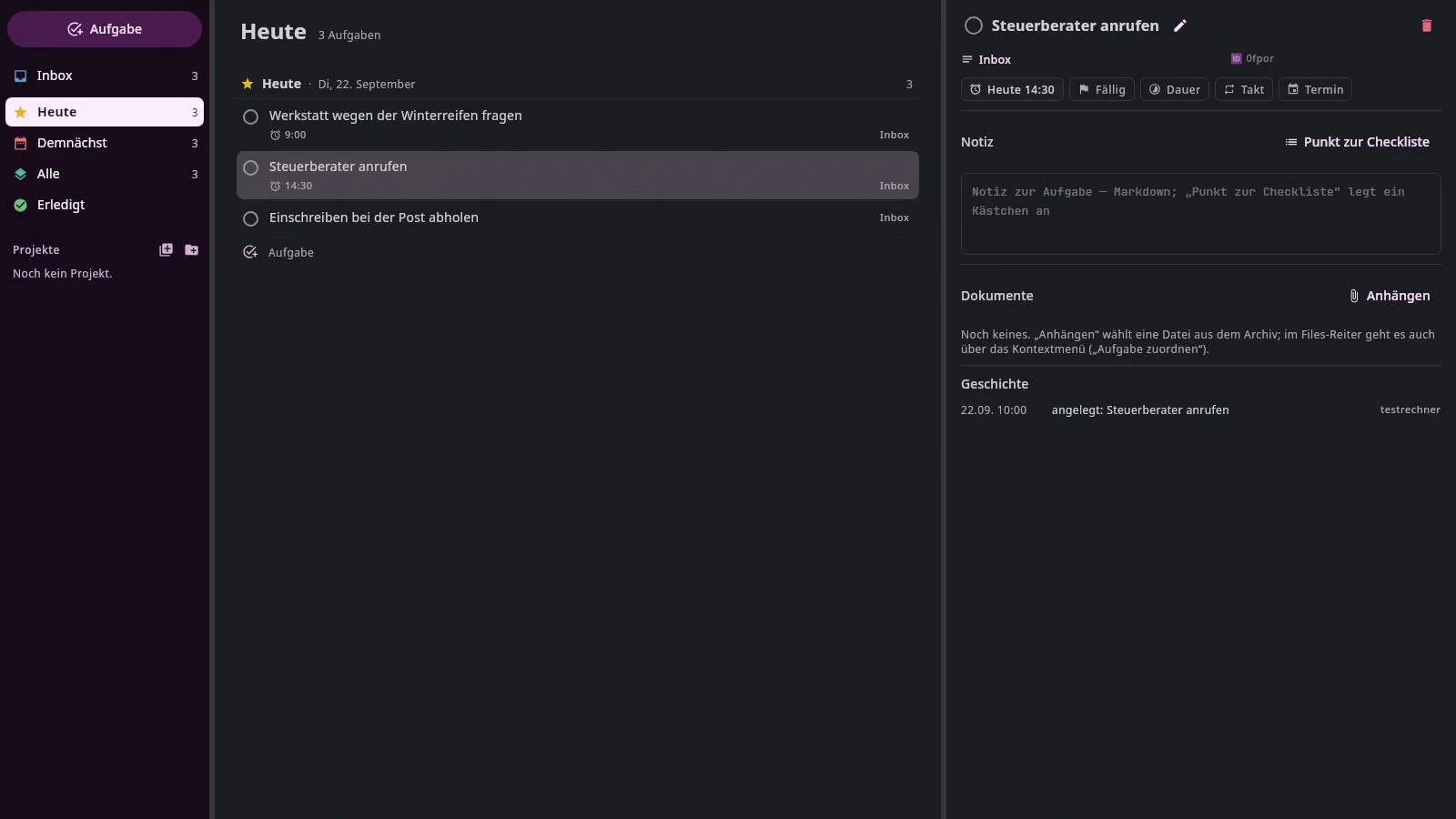This screenshot has height=819, width=1456.
Task: Click 'Di, 22. September' date text
Action: (x=367, y=84)
